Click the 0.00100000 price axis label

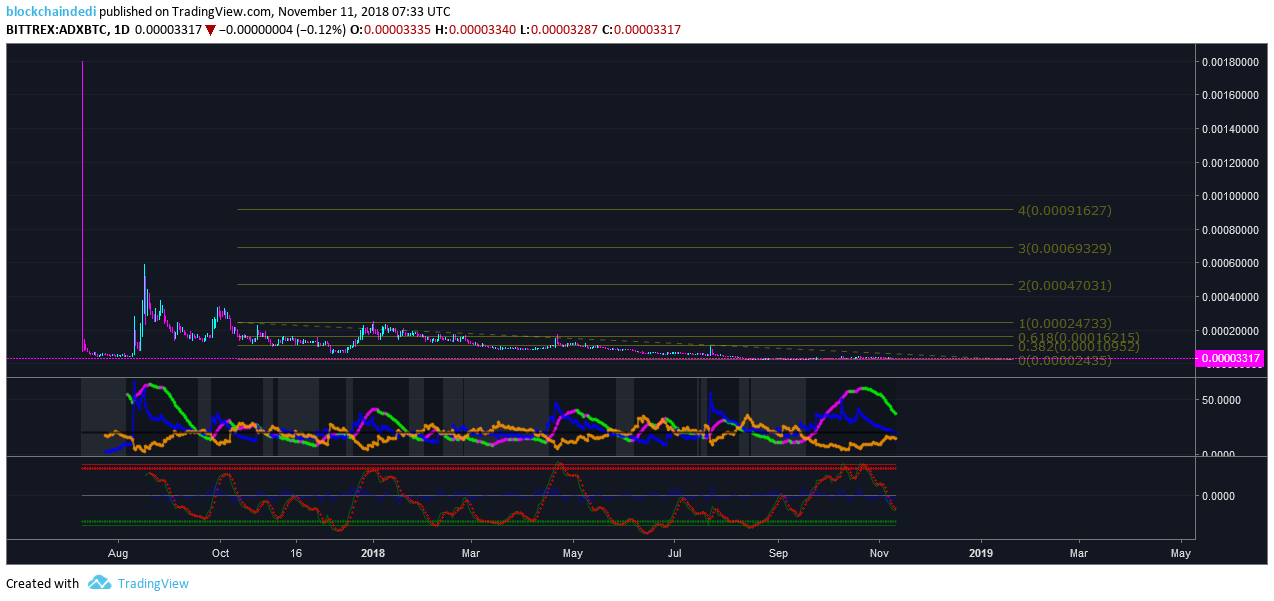point(1229,197)
